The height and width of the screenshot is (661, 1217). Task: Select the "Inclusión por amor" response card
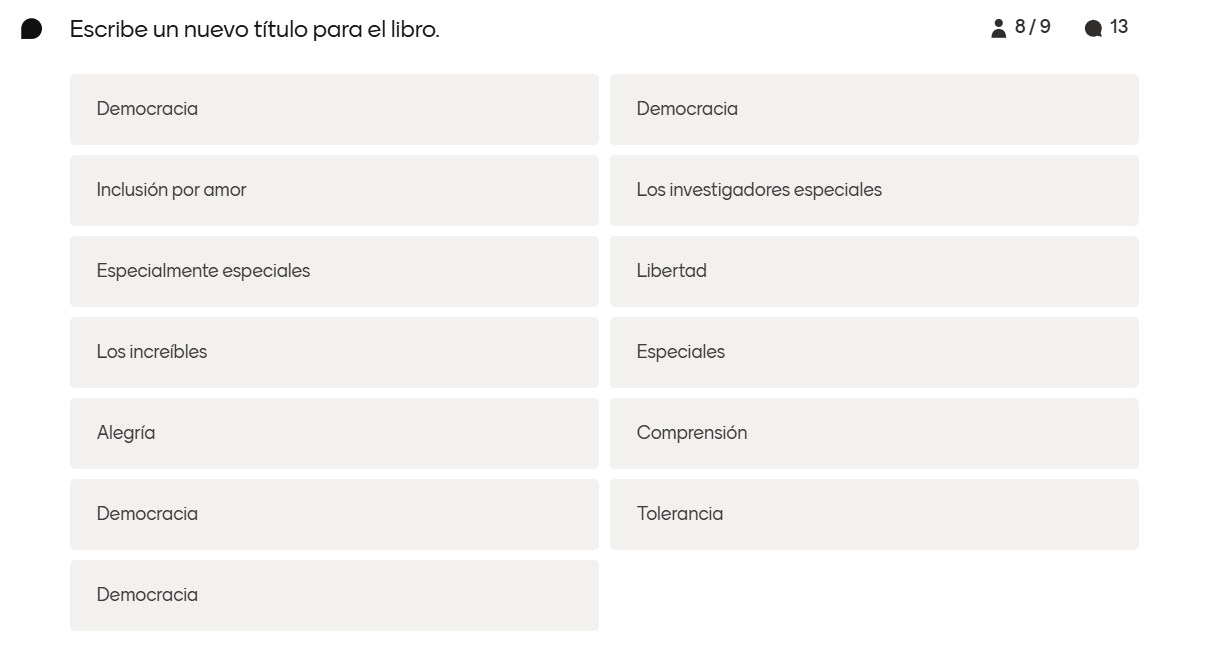[x=334, y=190]
